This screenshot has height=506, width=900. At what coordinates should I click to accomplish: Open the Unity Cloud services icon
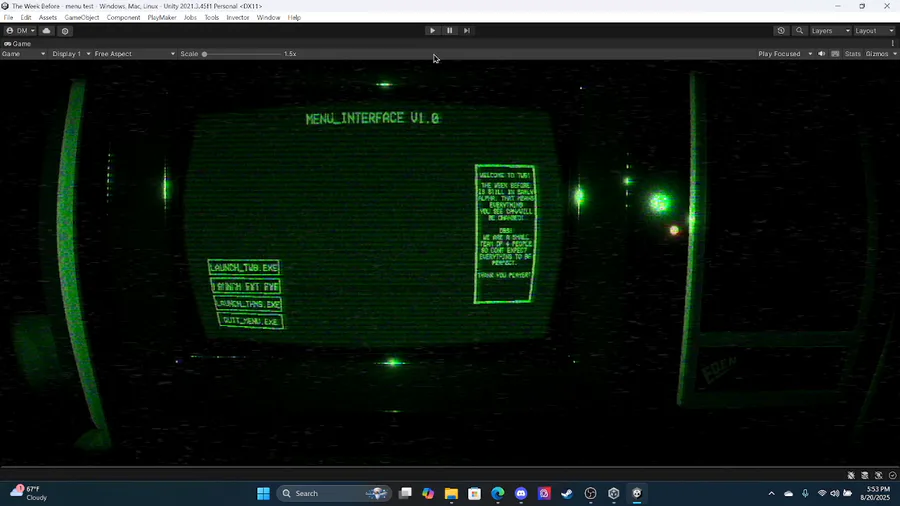point(46,30)
